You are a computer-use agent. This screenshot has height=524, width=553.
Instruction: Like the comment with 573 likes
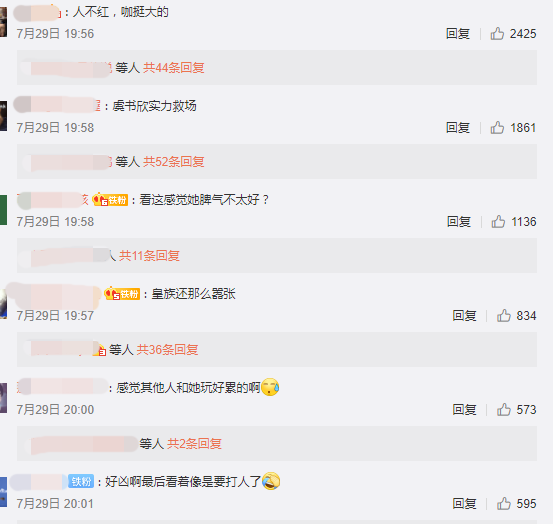tap(504, 410)
